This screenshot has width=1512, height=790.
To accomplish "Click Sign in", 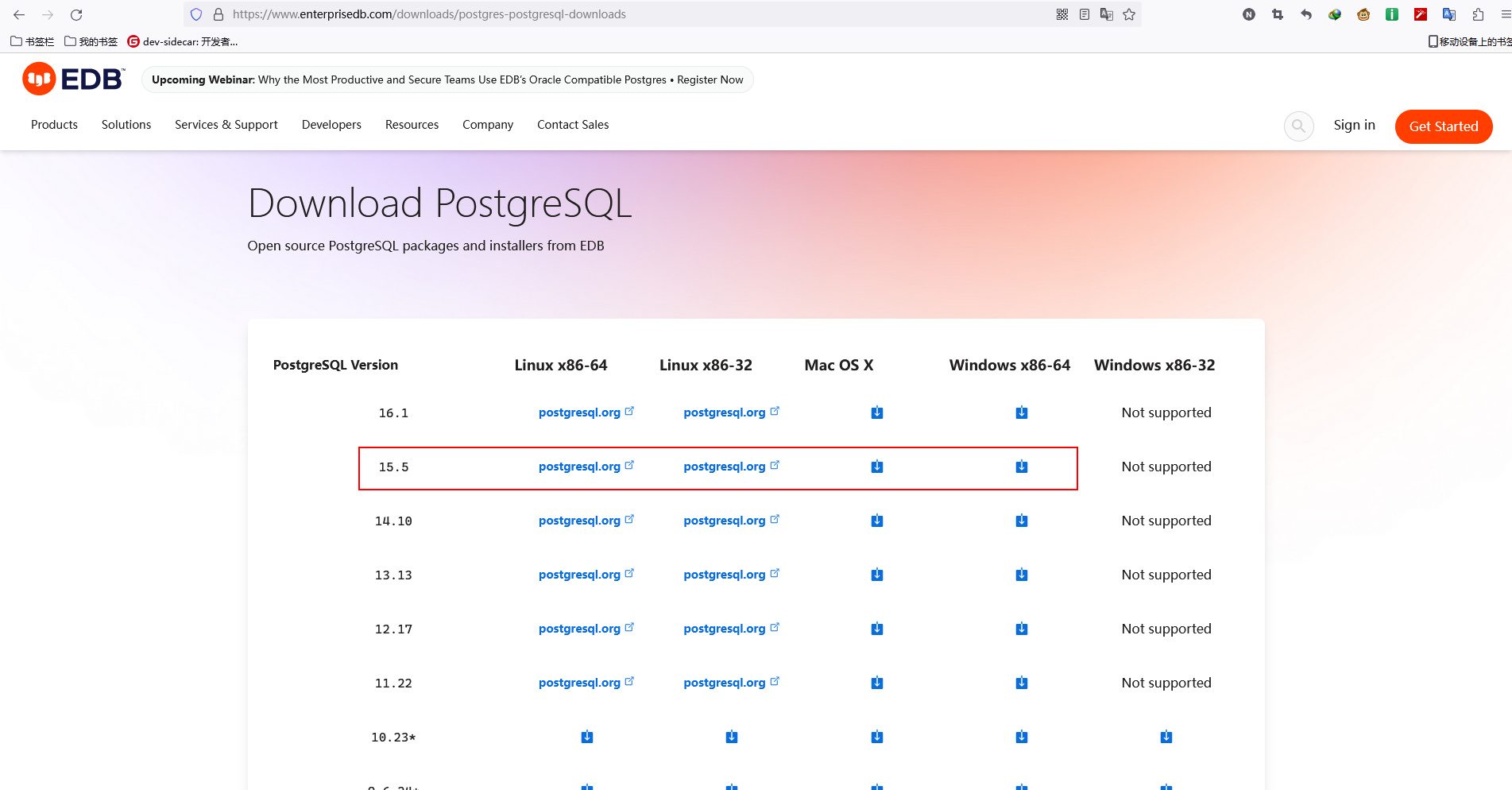I will (1354, 125).
